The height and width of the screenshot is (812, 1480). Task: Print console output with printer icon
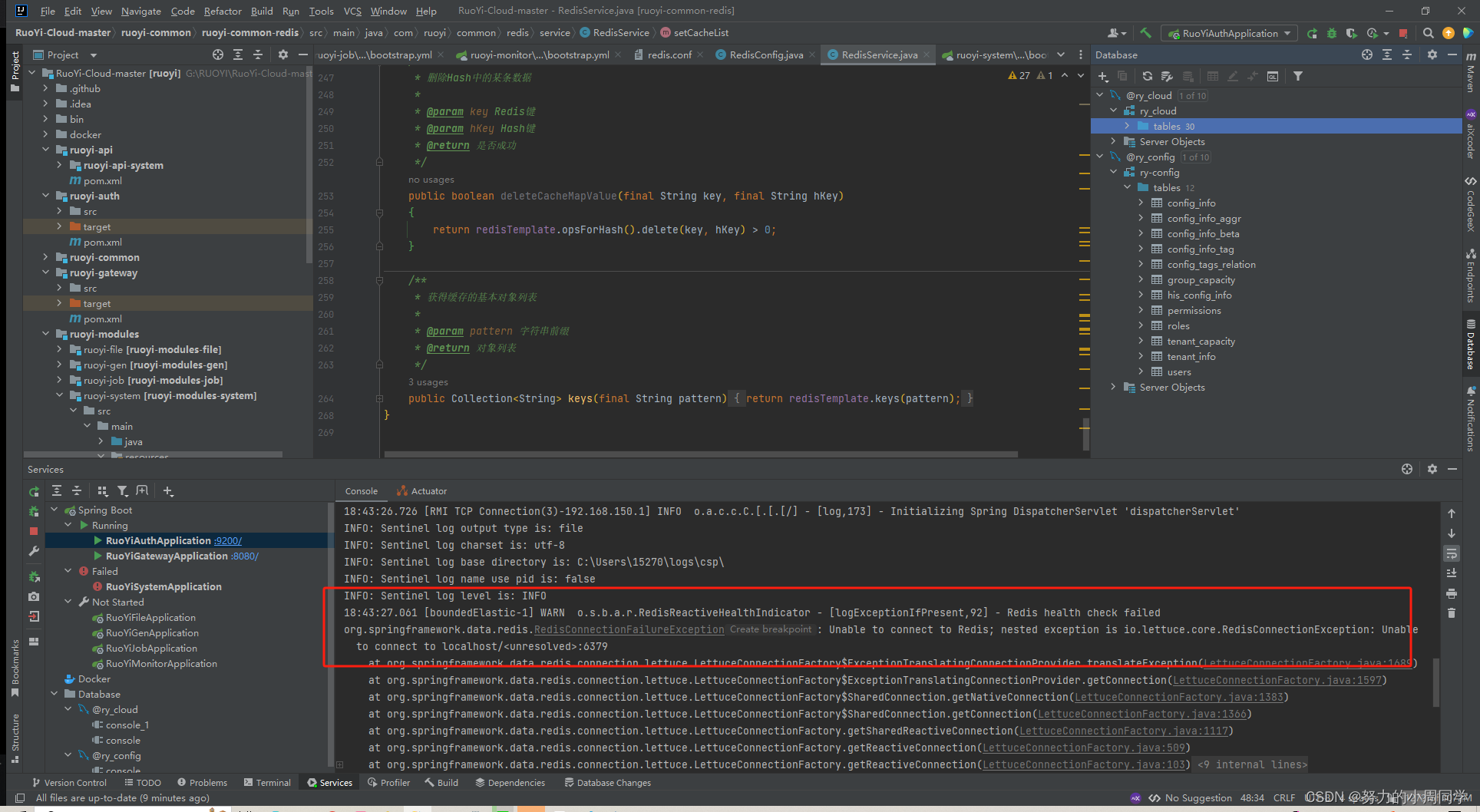tap(1452, 593)
